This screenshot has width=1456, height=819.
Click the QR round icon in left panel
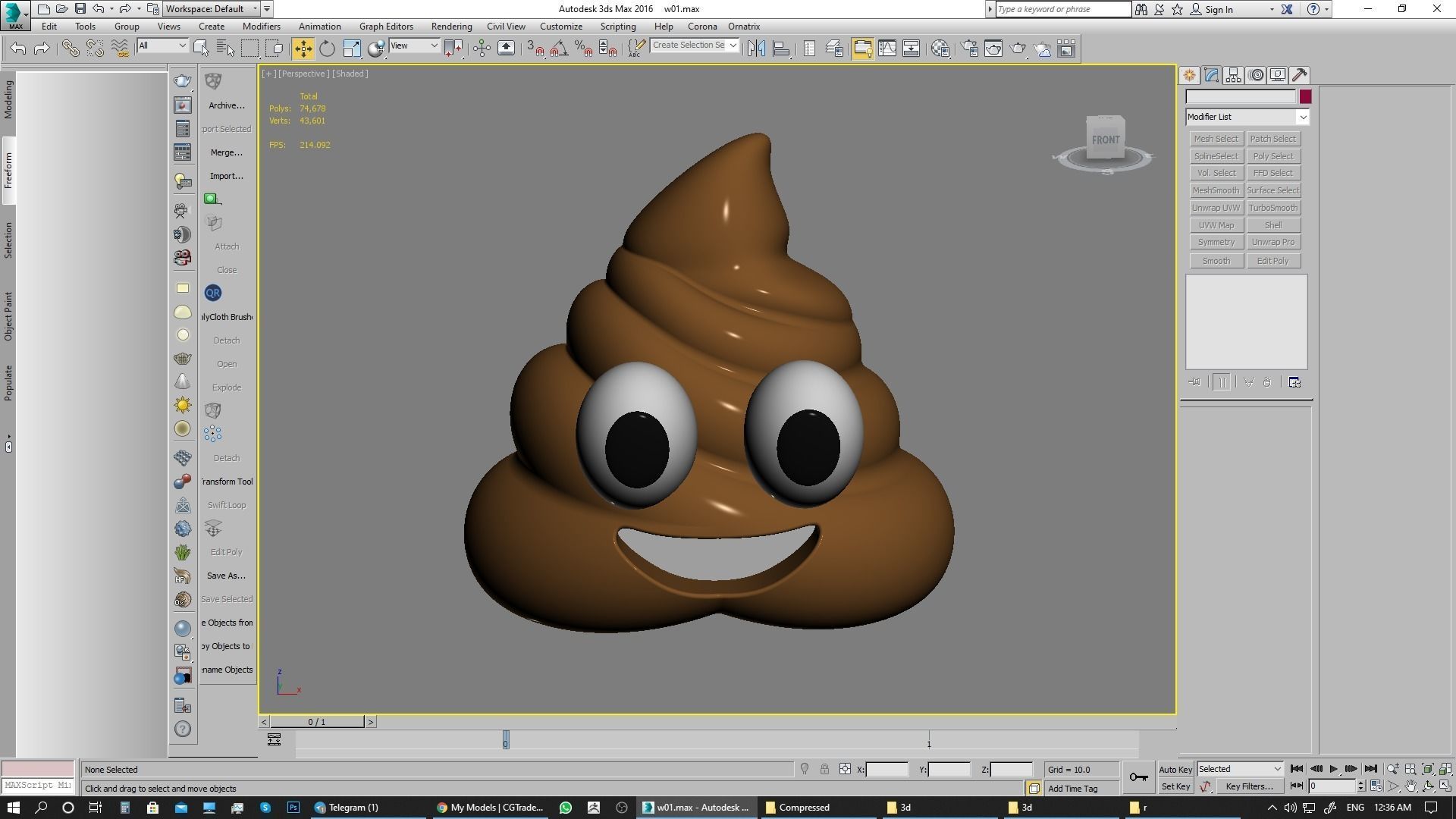pos(212,293)
